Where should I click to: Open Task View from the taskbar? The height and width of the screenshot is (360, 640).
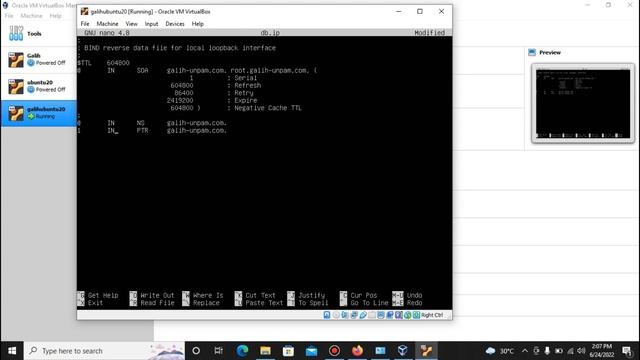point(219,351)
